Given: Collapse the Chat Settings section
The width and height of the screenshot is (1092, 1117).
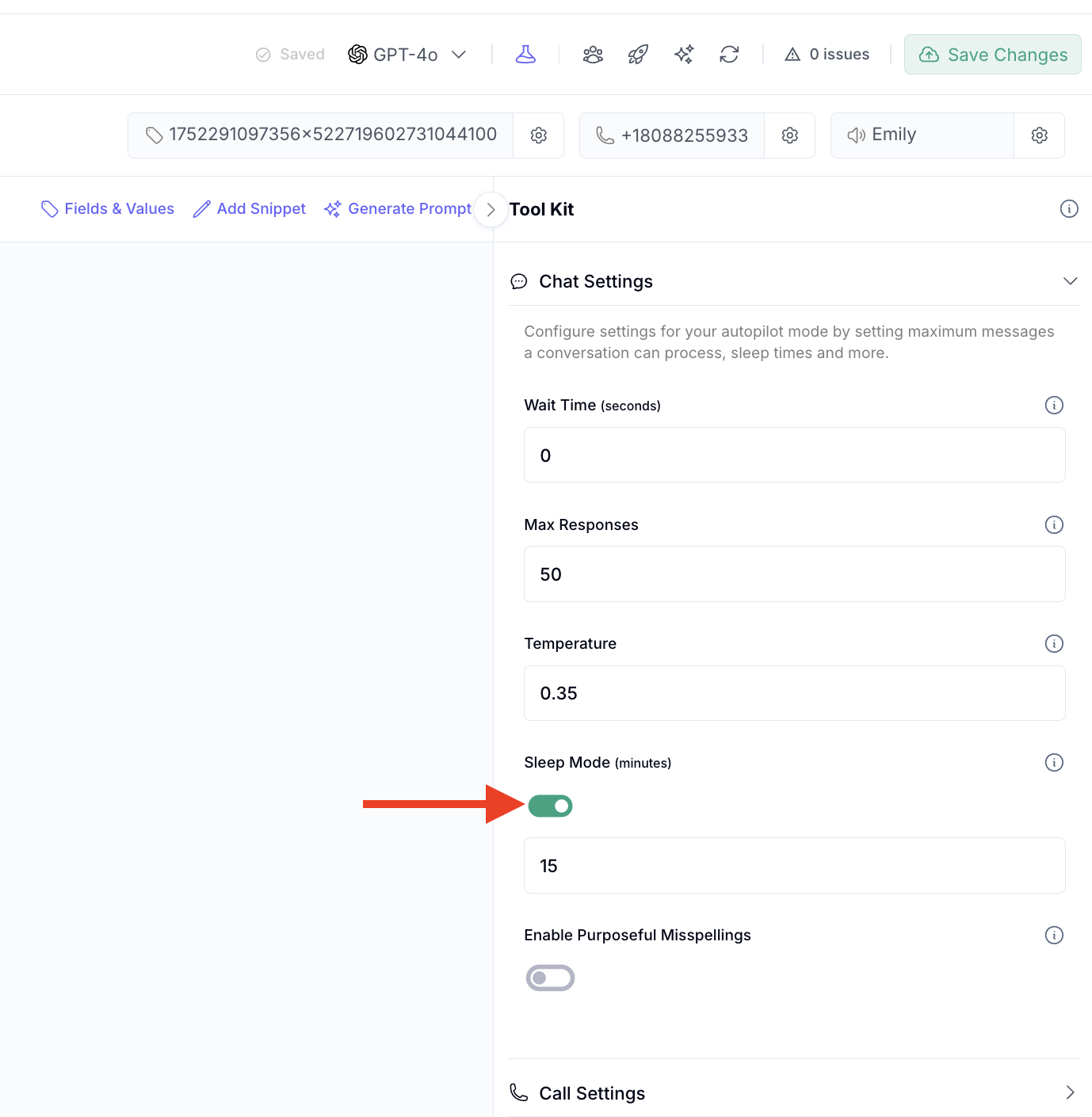Looking at the screenshot, I should (1070, 281).
